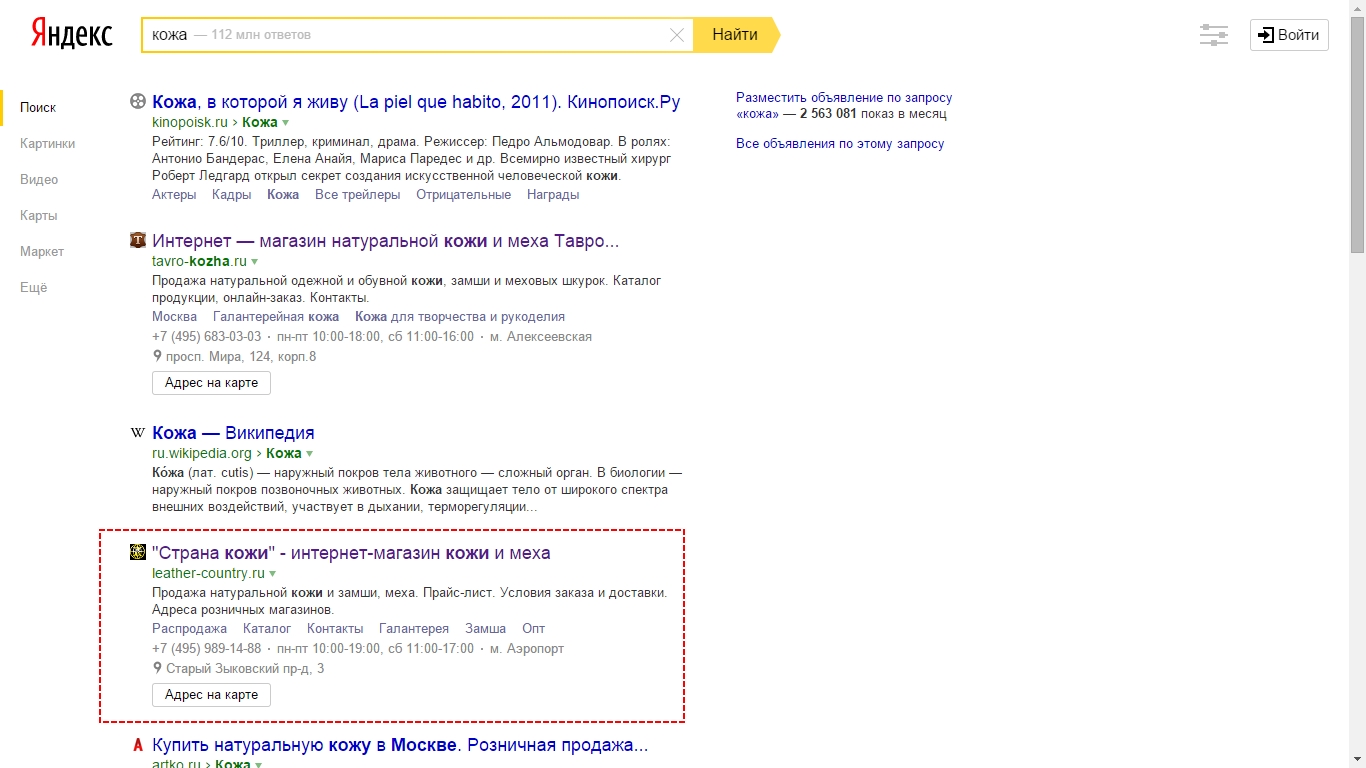Click the Яндекс logo
1366x768 pixels.
pyautogui.click(x=72, y=34)
